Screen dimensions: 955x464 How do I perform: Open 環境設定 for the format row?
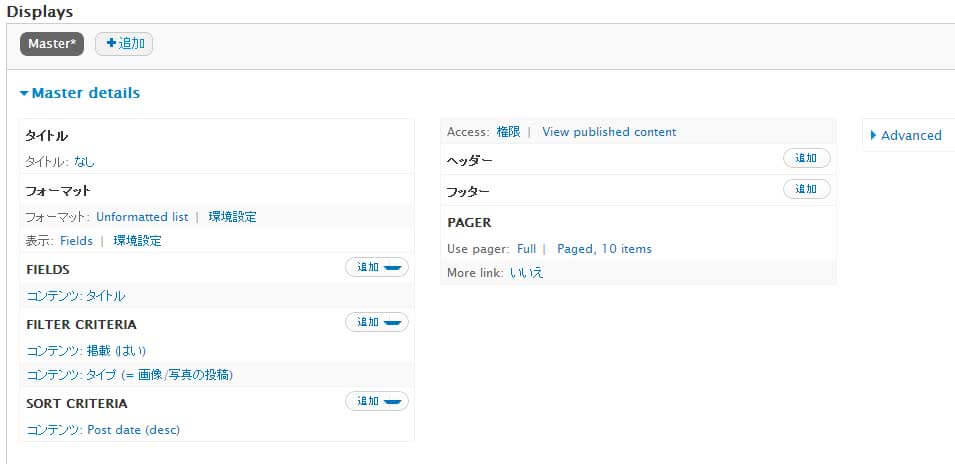(232, 216)
